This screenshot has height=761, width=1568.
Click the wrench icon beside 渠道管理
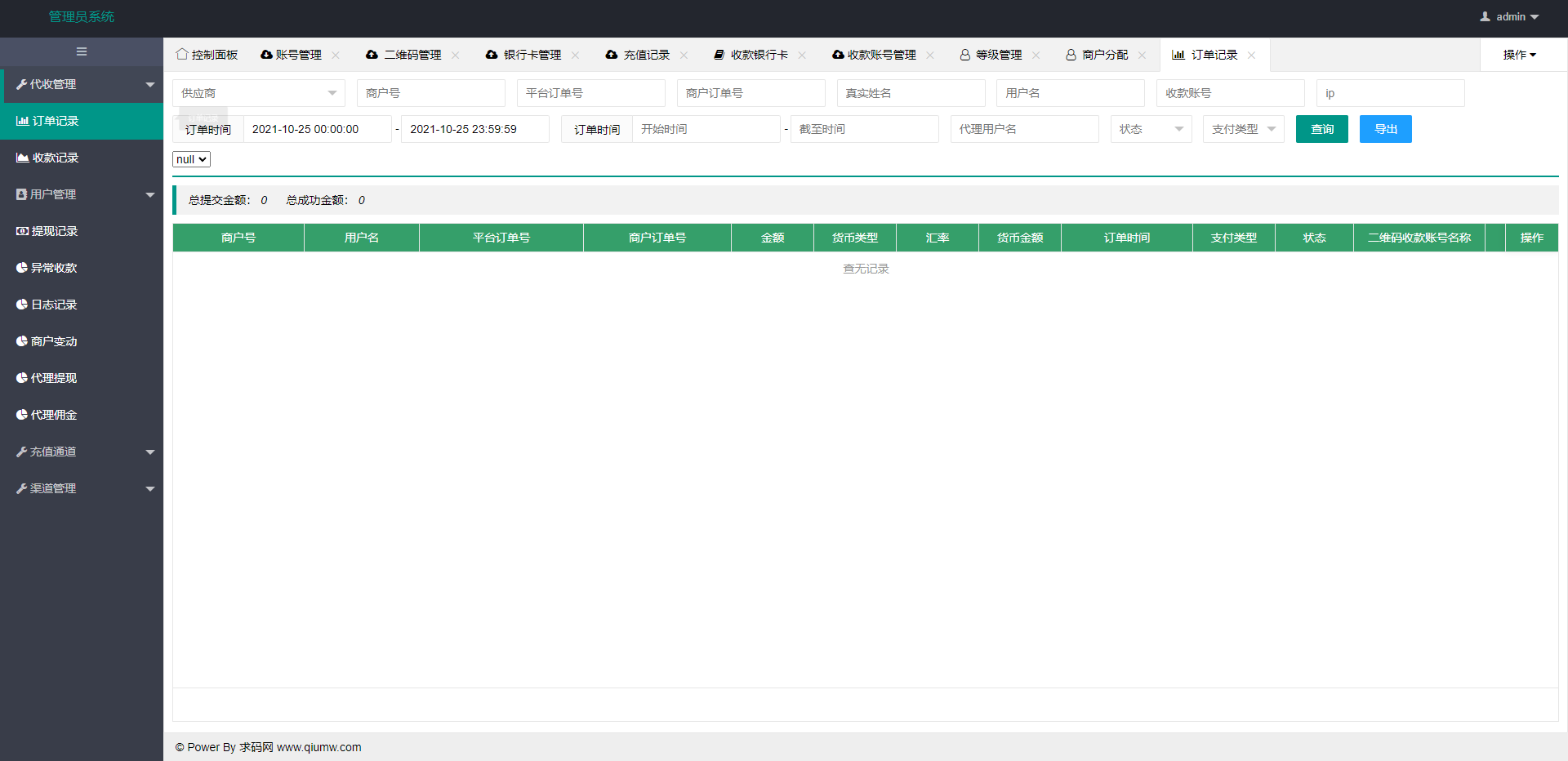tap(22, 488)
